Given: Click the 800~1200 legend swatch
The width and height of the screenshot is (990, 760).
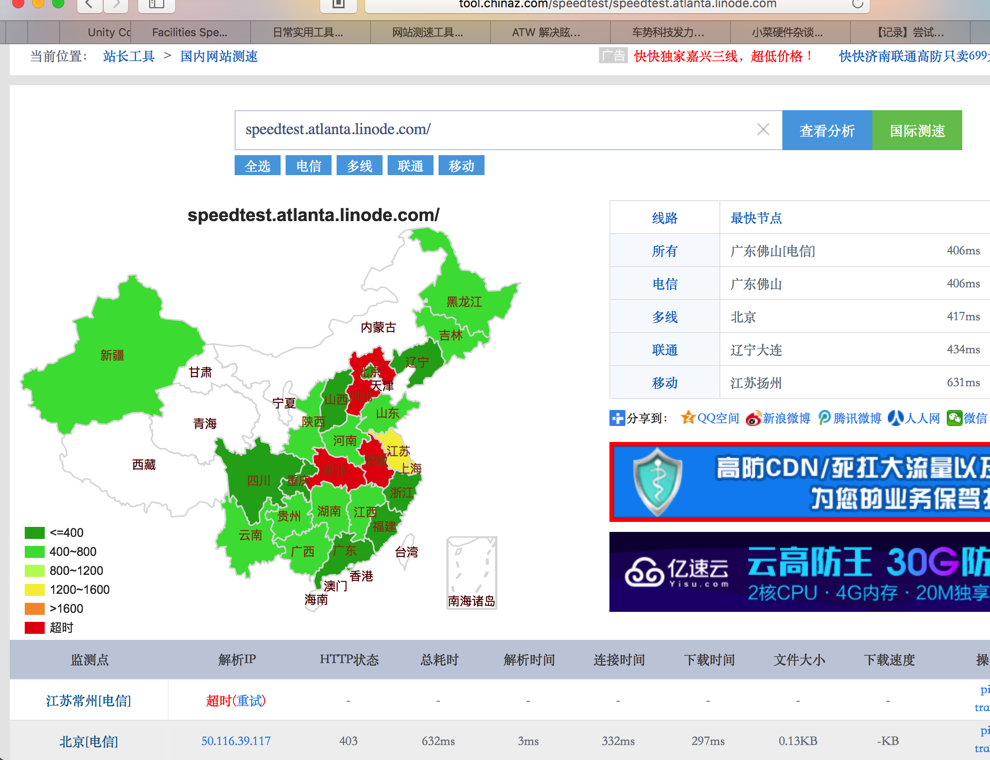Looking at the screenshot, I should tap(35, 571).
